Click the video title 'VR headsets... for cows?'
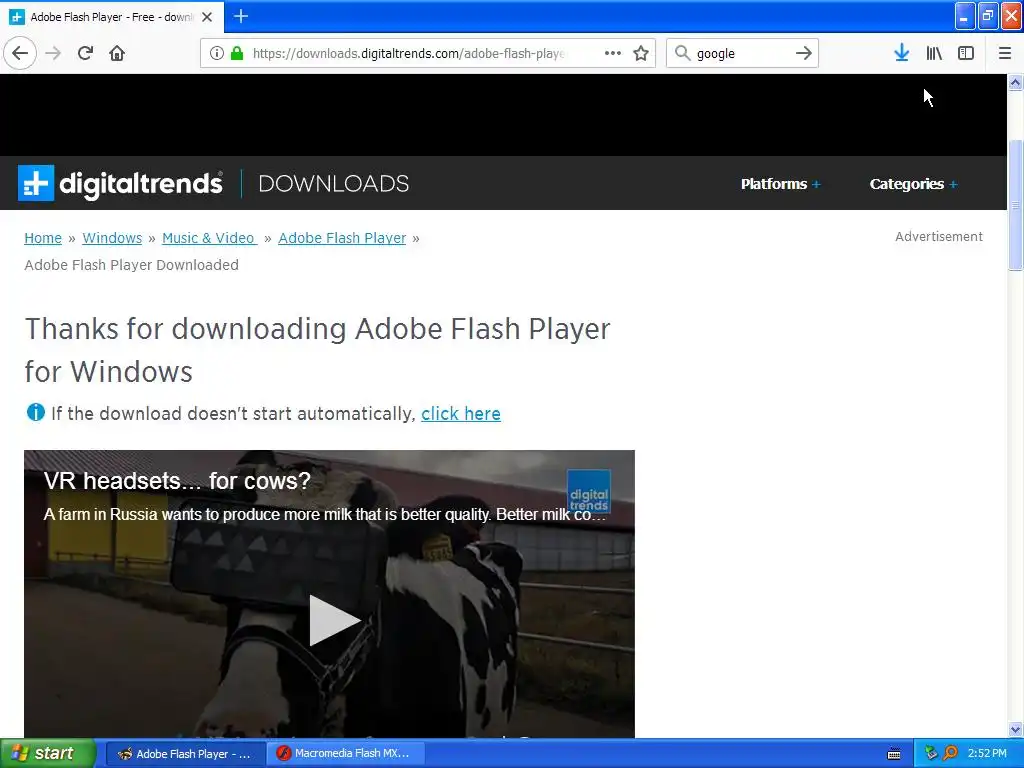The width and height of the screenshot is (1024, 768). [178, 481]
